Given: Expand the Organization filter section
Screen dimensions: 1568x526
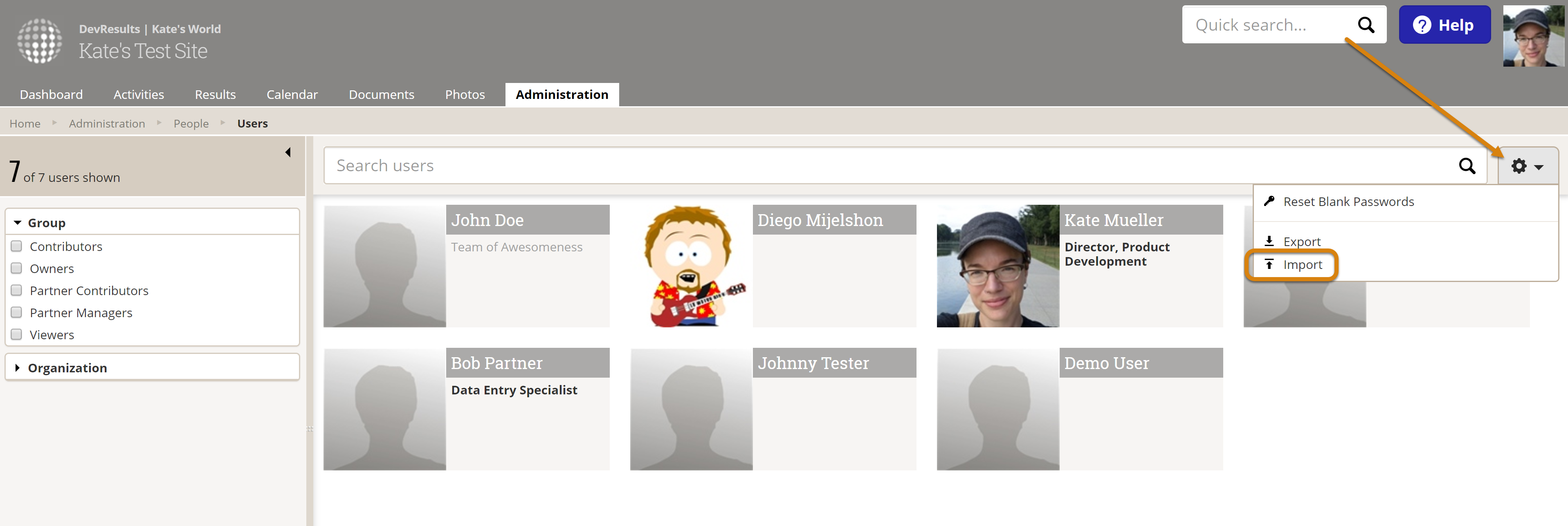Looking at the screenshot, I should pos(18,367).
